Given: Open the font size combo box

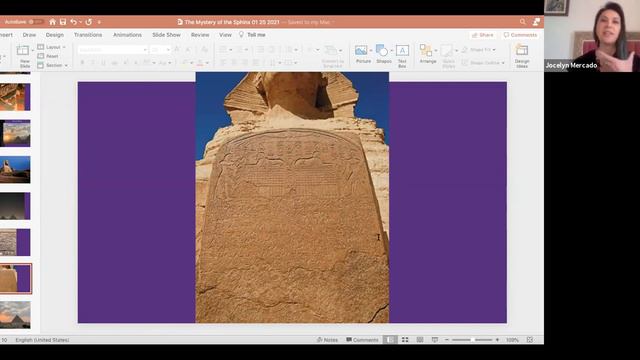Looking at the screenshot, I should (160, 50).
